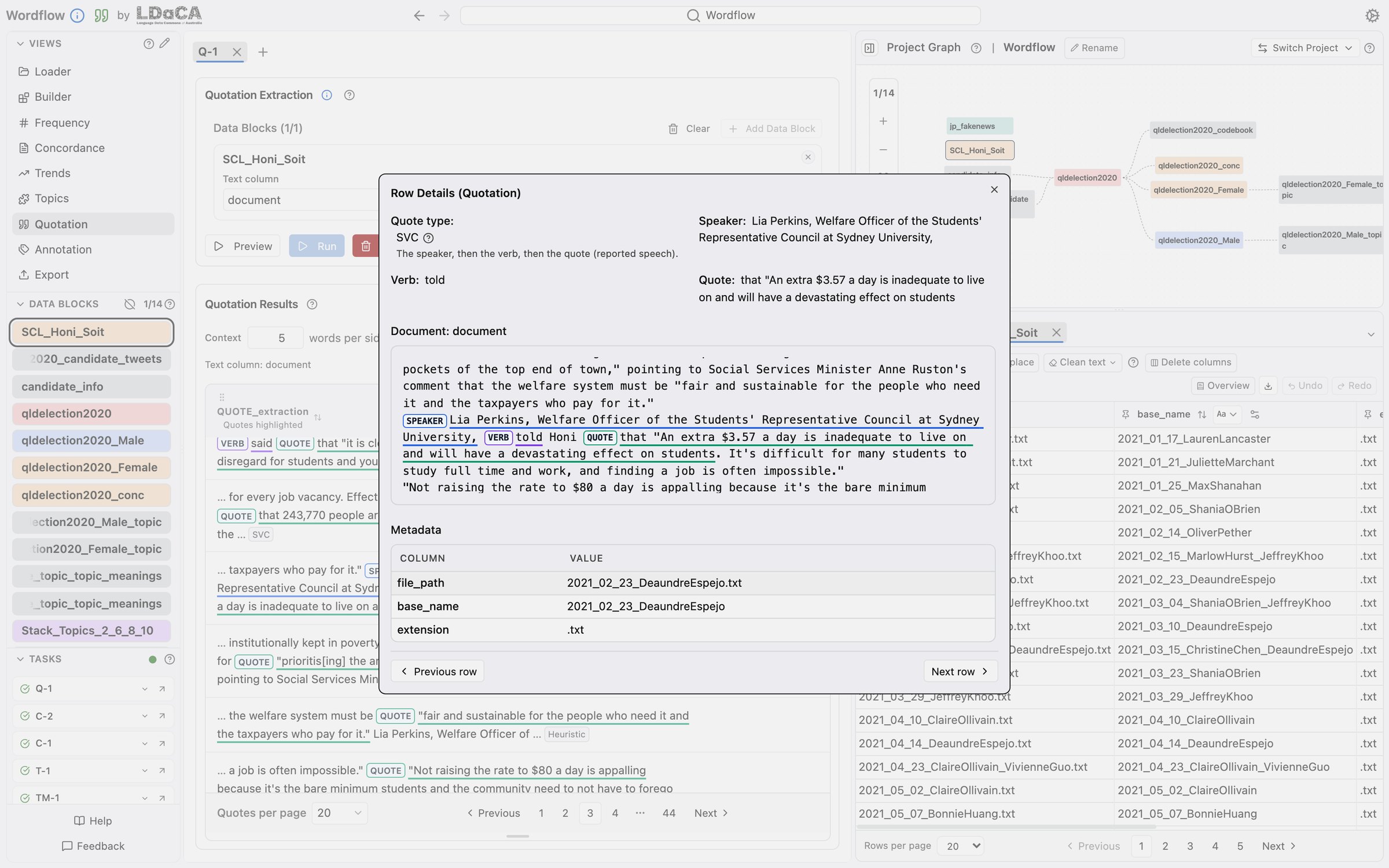This screenshot has height=868, width=1389.
Task: Expand task C-2 chevron
Action: point(145,716)
